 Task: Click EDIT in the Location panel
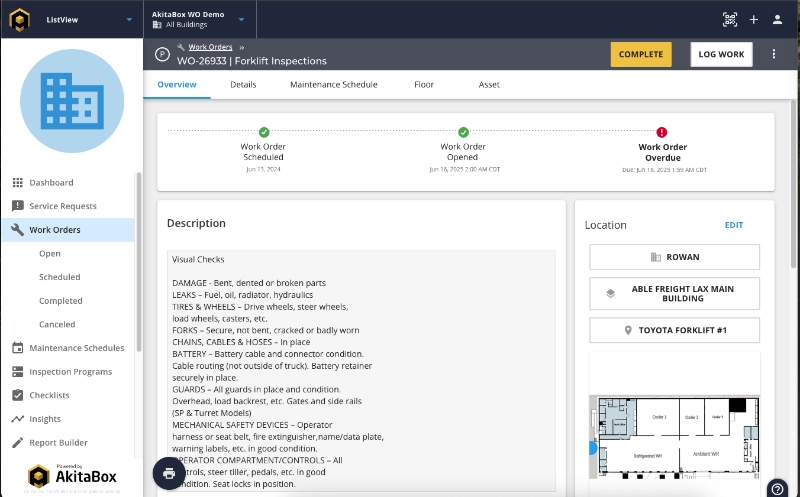coord(734,225)
